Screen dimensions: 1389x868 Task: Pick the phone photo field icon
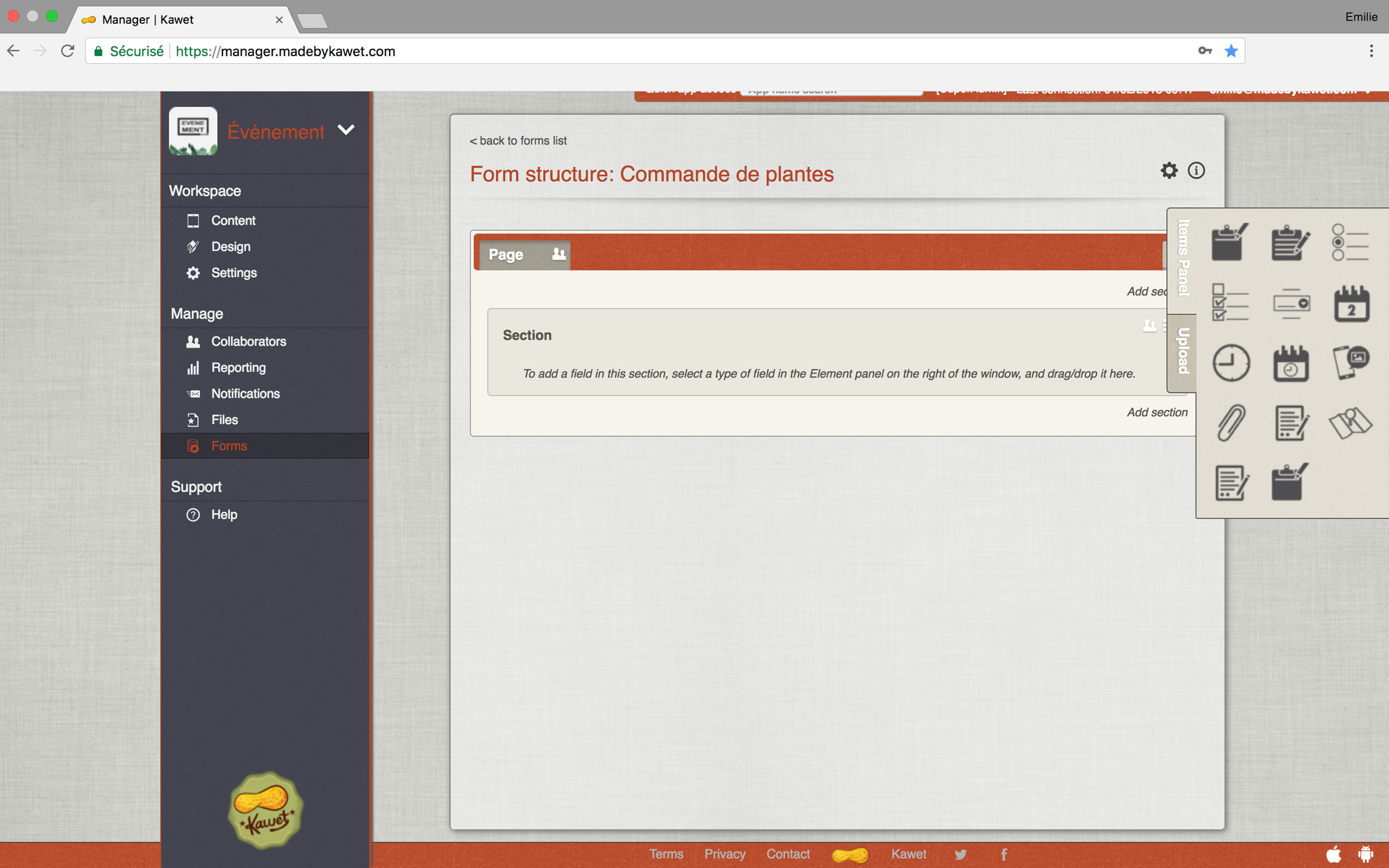[1351, 362]
